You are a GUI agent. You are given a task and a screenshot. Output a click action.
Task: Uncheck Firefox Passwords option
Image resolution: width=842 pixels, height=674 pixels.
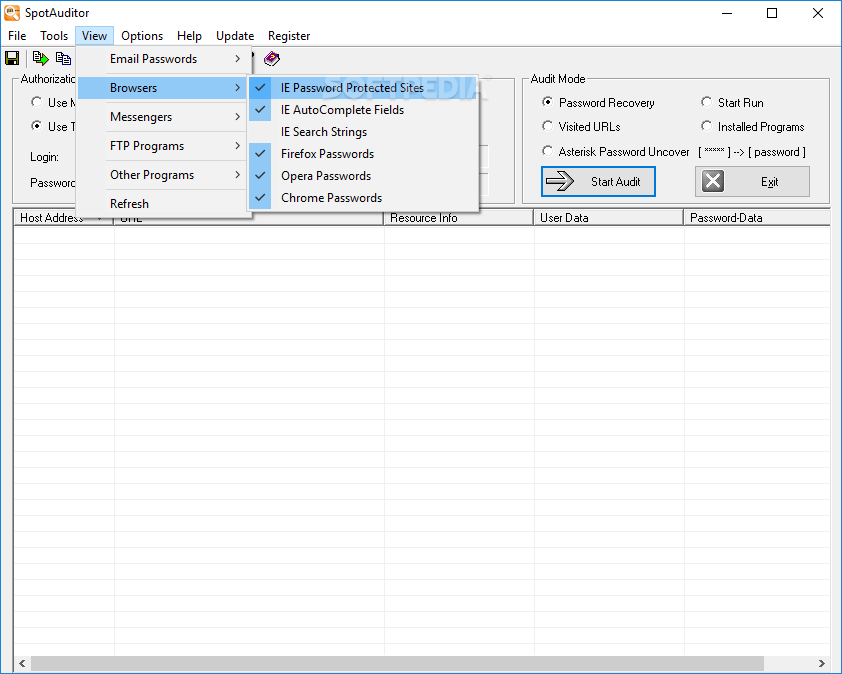364,154
